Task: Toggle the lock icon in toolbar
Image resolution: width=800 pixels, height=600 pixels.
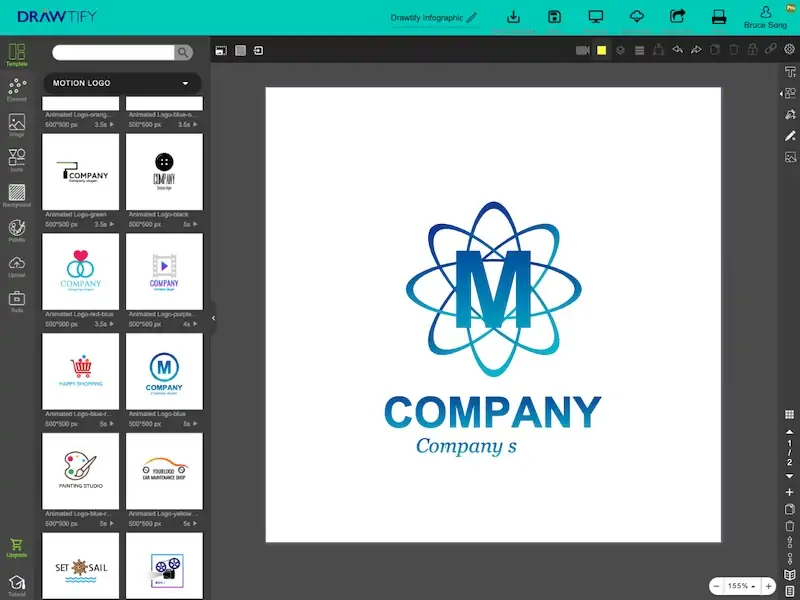Action: [752, 49]
